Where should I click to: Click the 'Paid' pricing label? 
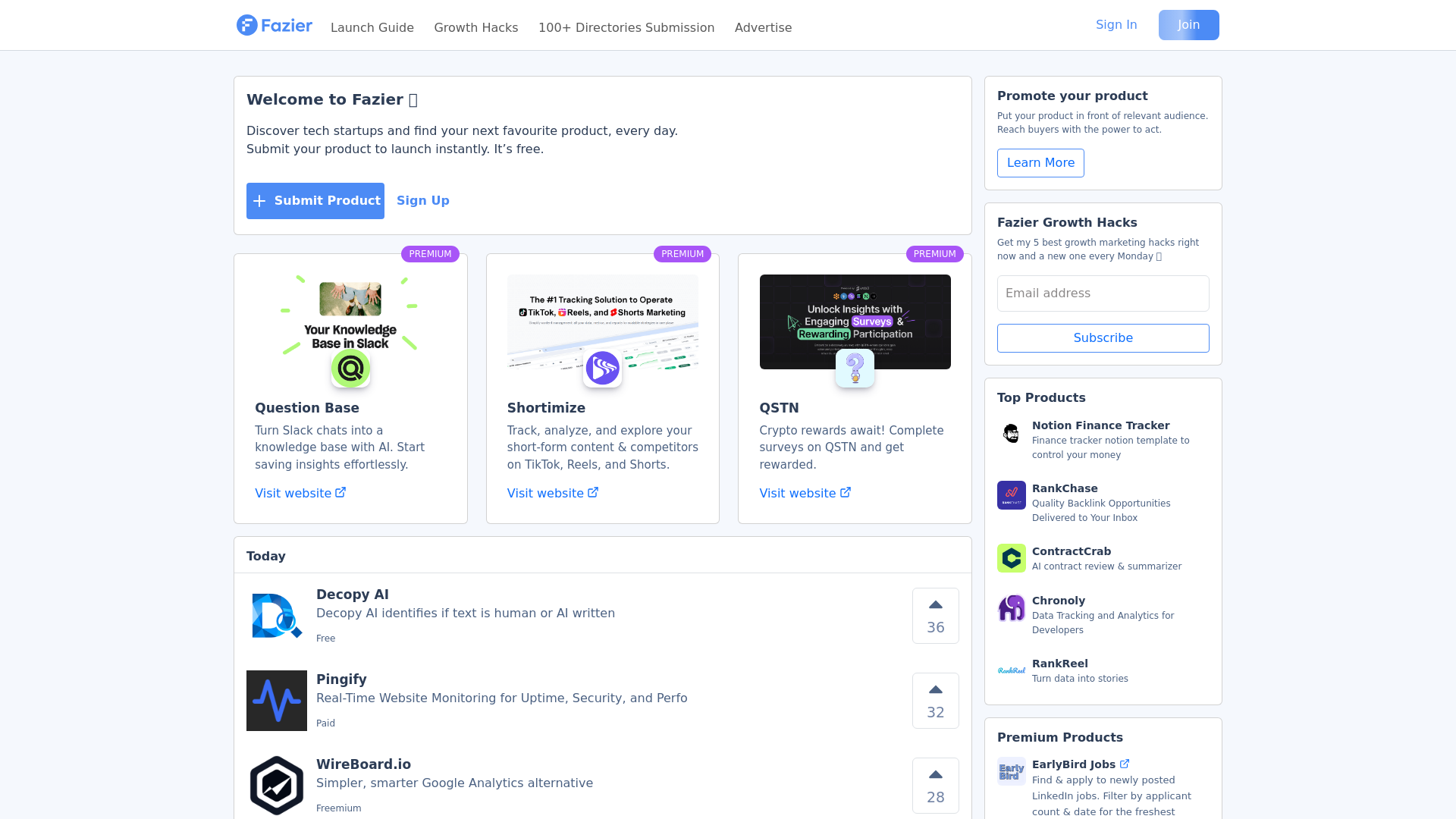pos(325,723)
